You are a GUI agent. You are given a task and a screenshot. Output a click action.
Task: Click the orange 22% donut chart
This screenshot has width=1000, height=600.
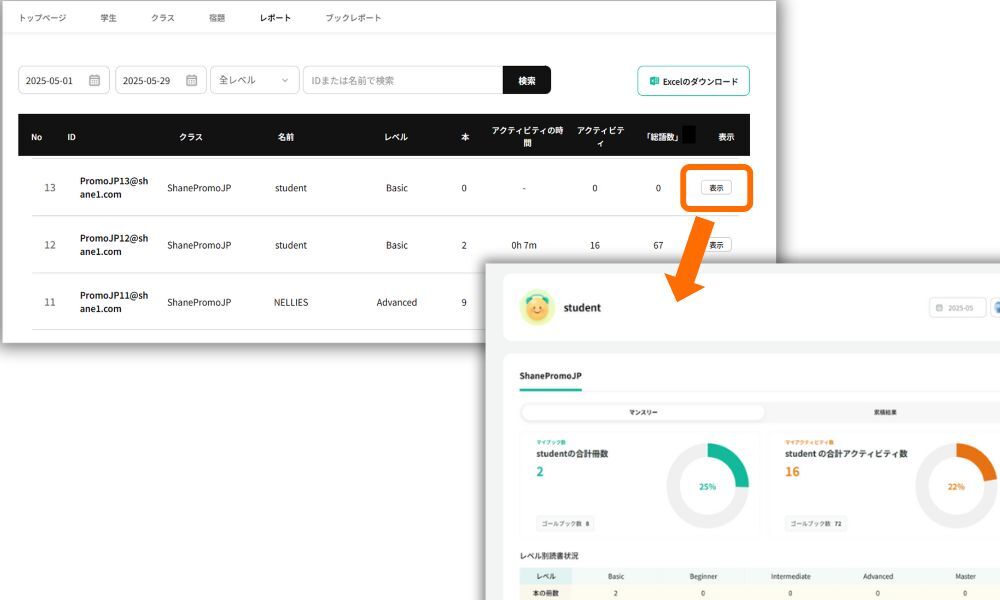click(x=955, y=486)
